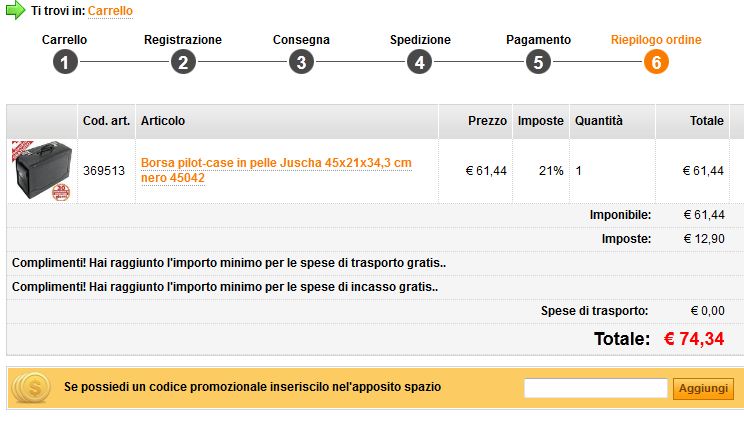Click the green arrow breadcrumb icon
Image resolution: width=744 pixels, height=425 pixels.
click(x=15, y=11)
